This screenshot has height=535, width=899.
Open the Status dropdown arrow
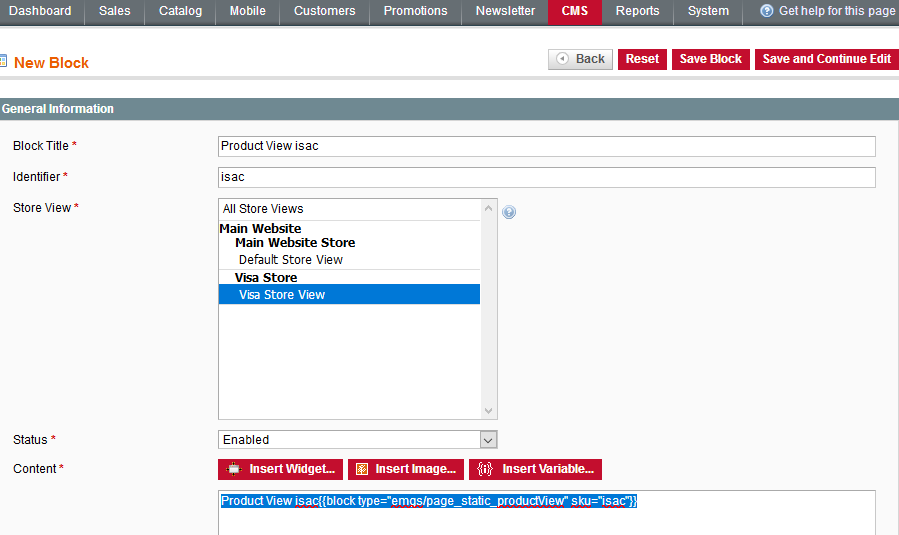[x=488, y=440]
